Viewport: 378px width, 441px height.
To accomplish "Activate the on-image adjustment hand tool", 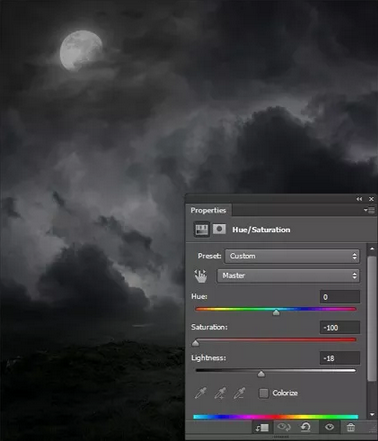I will (x=201, y=276).
